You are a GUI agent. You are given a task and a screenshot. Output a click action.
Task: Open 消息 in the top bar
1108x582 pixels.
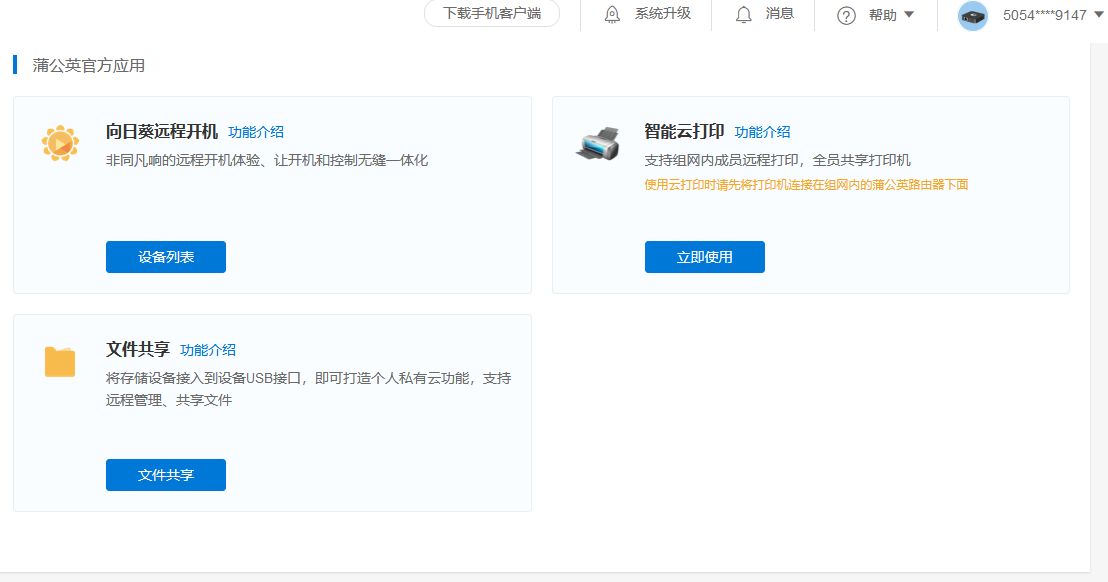[x=779, y=13]
